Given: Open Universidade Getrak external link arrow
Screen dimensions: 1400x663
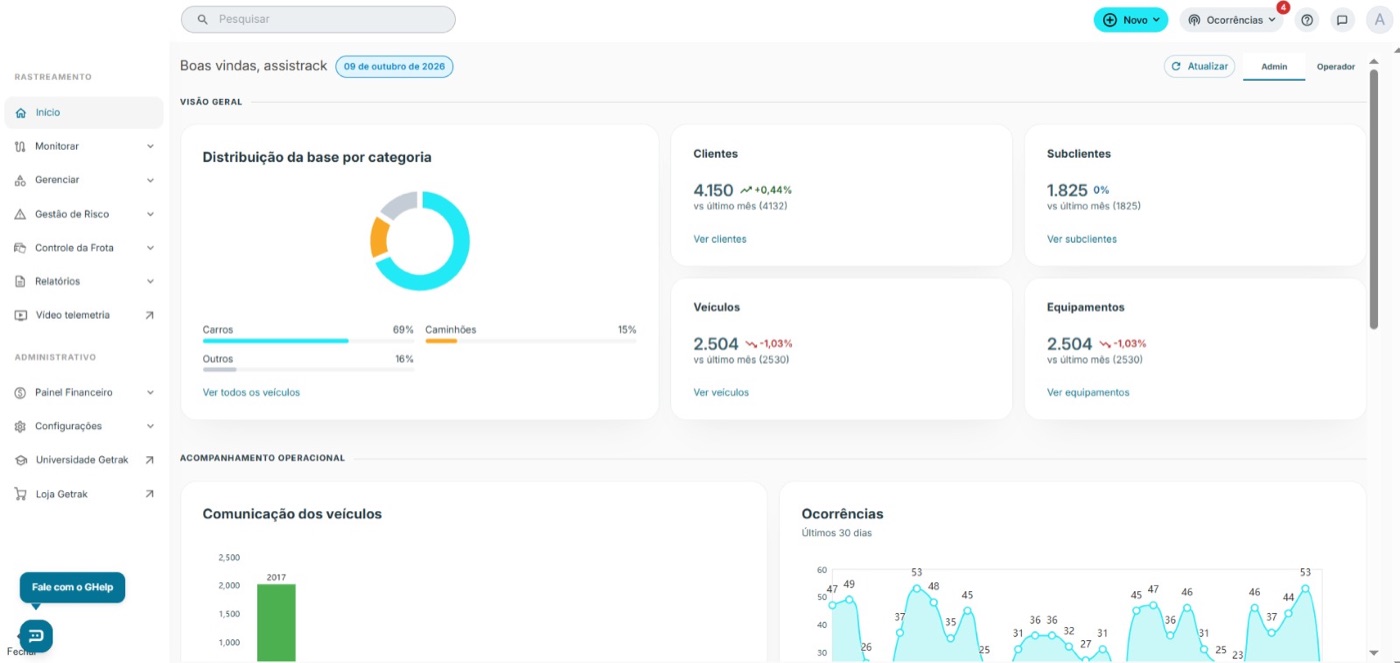Looking at the screenshot, I should click(x=150, y=460).
